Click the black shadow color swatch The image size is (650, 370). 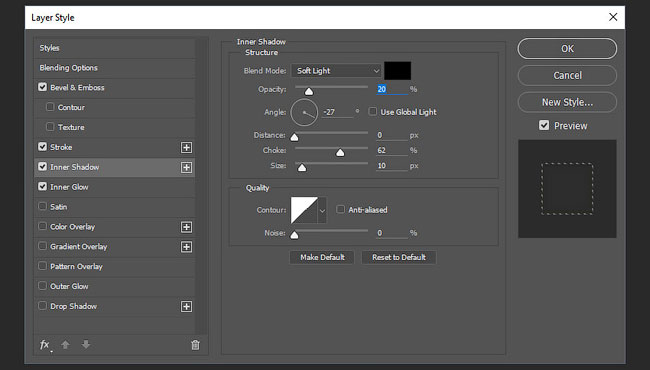tap(398, 71)
